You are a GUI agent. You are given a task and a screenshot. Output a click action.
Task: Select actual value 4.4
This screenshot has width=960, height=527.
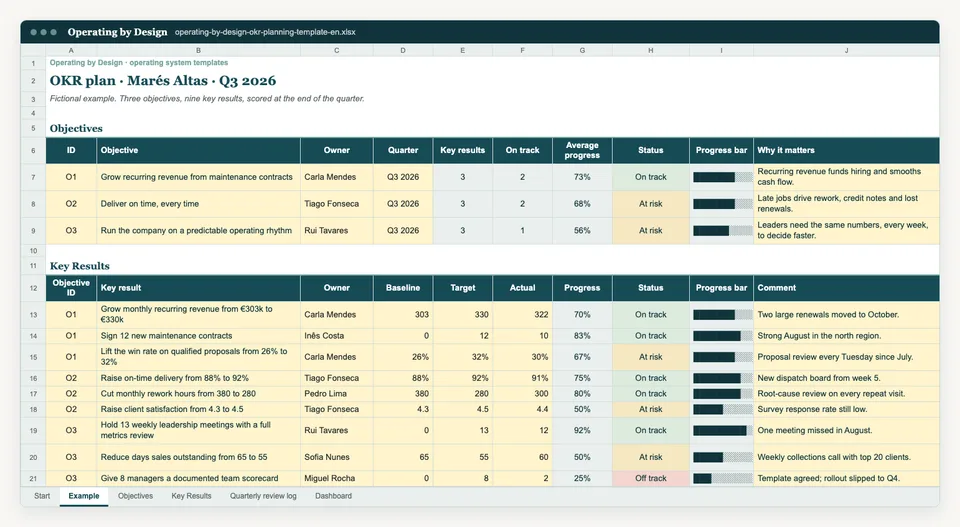[522, 409]
